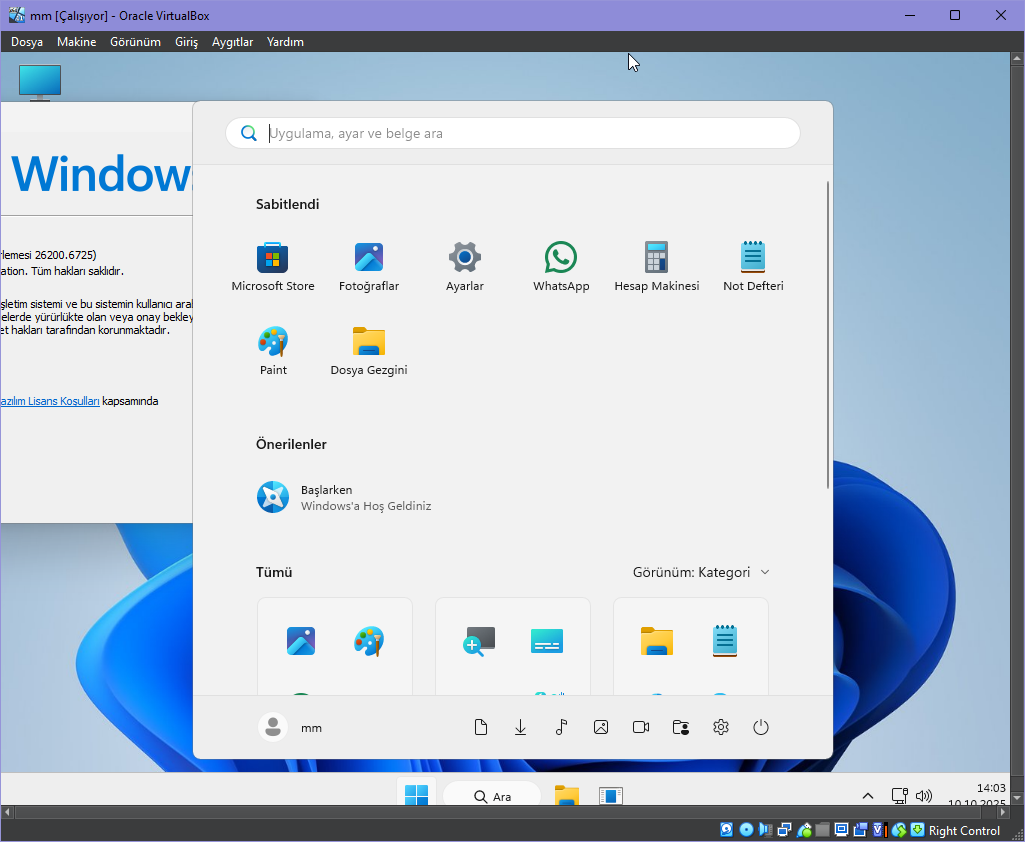Open Yazılım Lisans Koşulları link in Windows dialog
The width and height of the screenshot is (1025, 842).
(x=50, y=401)
